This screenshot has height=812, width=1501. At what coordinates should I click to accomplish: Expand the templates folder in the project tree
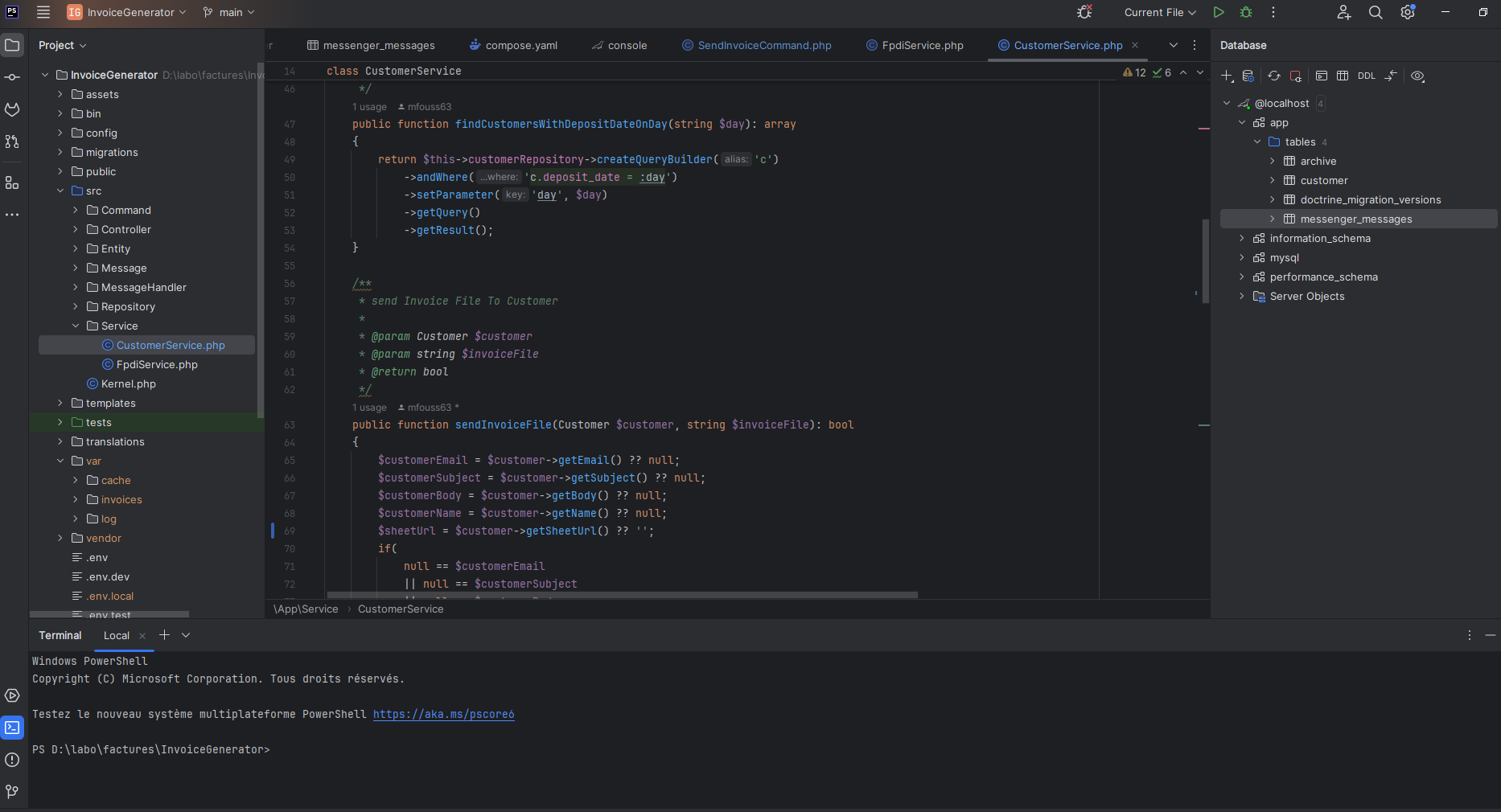tap(60, 403)
